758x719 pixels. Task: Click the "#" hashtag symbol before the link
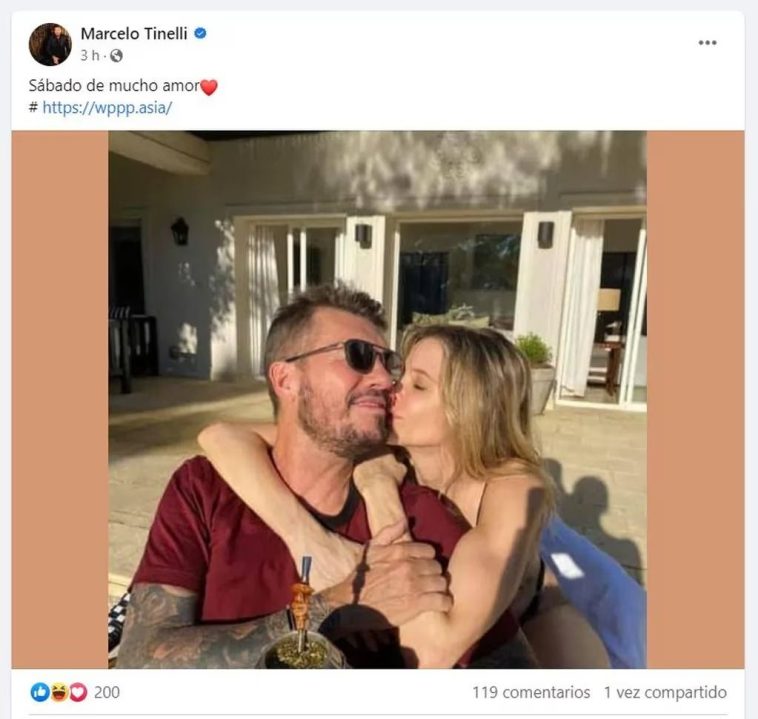click(x=33, y=107)
